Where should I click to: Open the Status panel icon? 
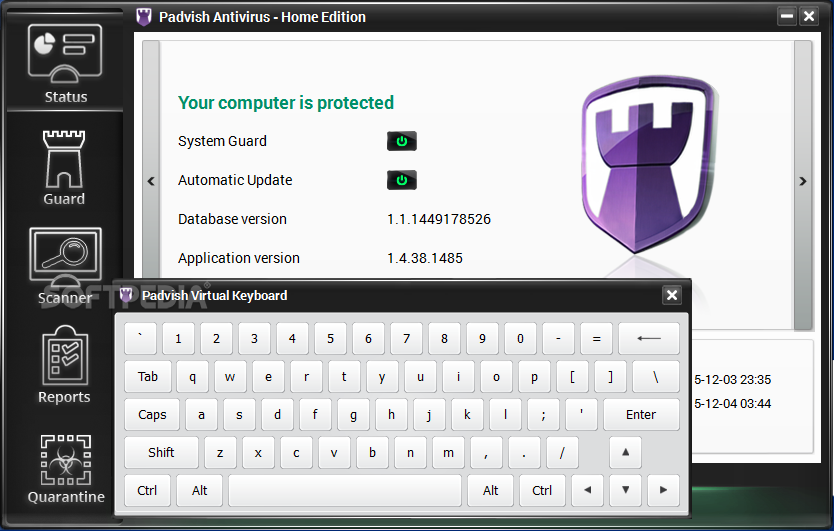[x=65, y=63]
